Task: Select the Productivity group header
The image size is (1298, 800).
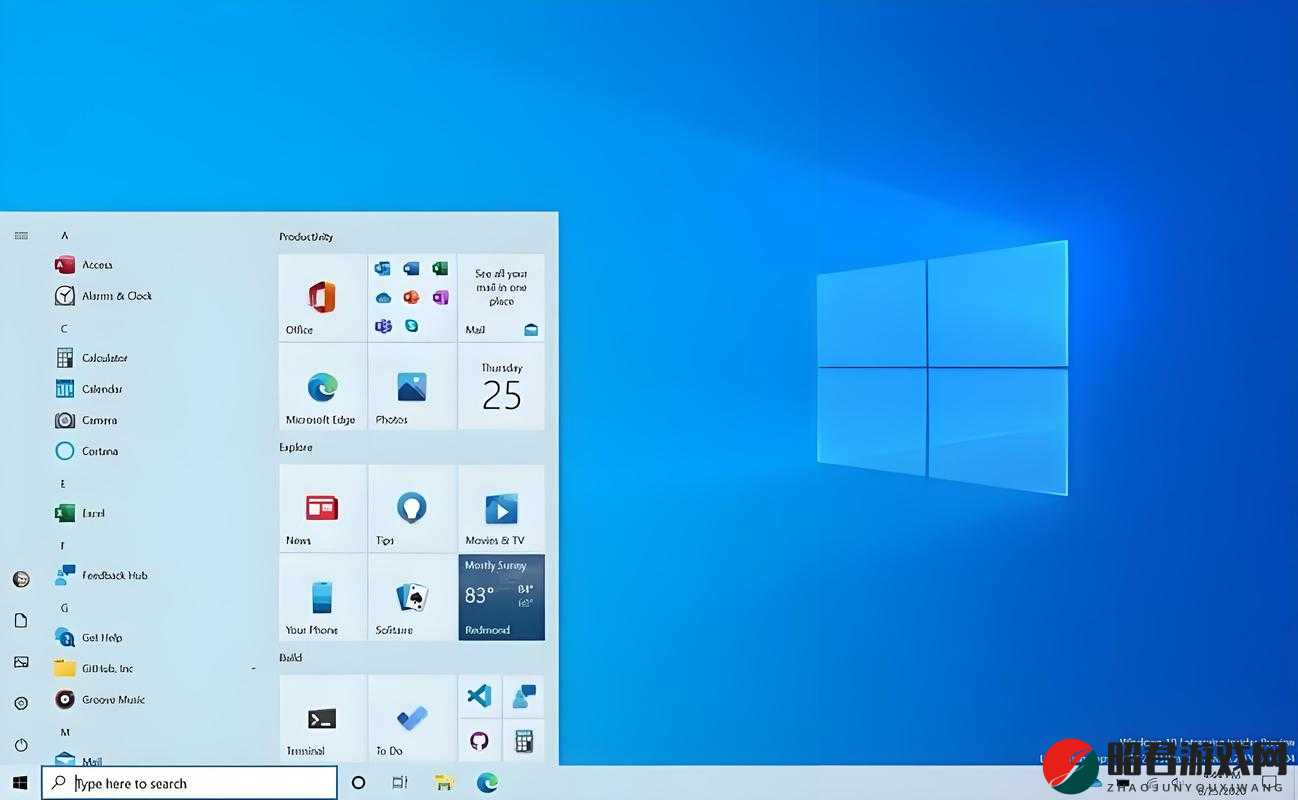Action: point(306,237)
